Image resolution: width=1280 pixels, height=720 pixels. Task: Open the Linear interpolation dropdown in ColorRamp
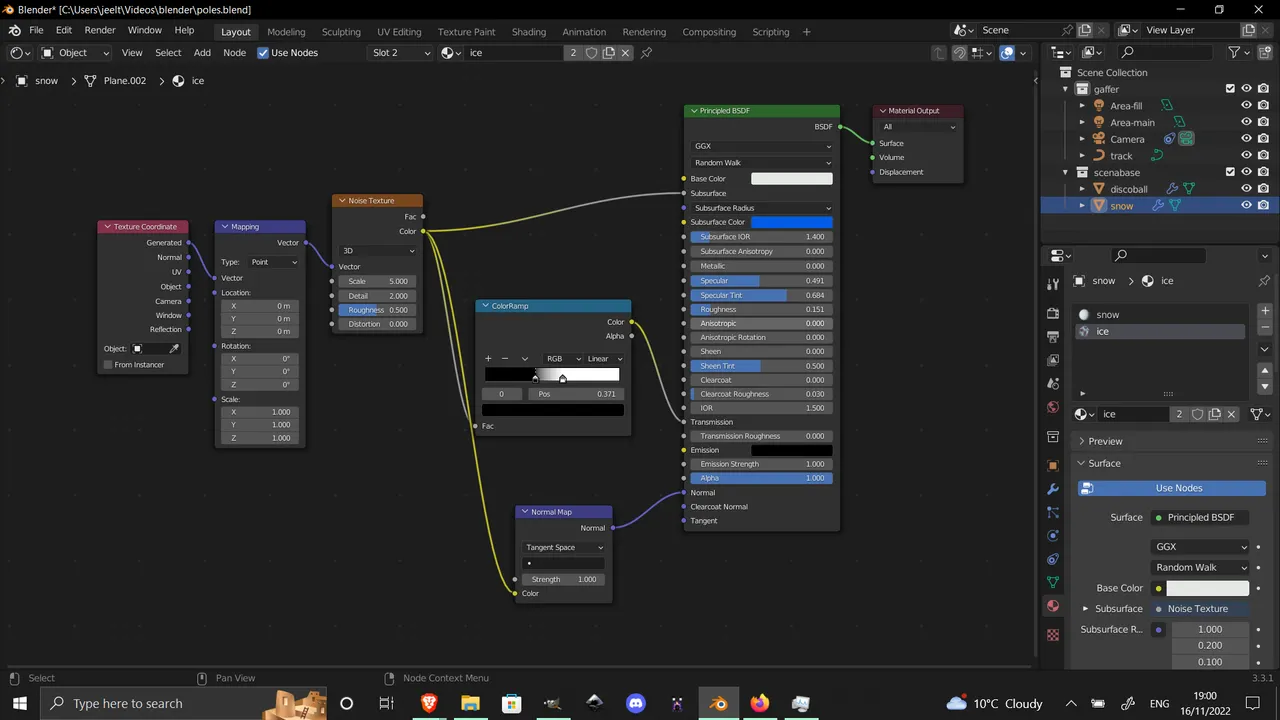point(604,359)
